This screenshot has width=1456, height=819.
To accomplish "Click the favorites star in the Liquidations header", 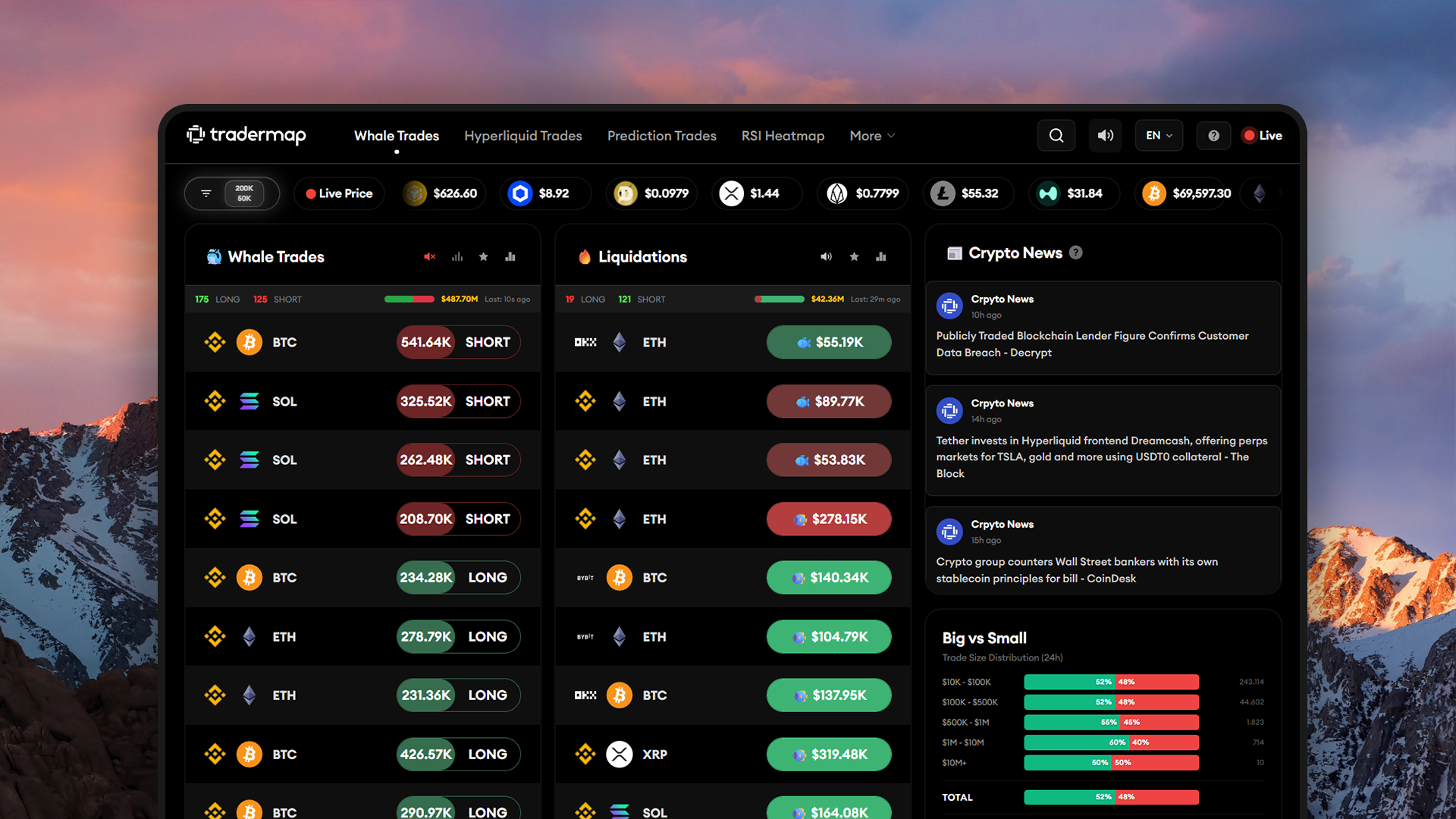I will click(854, 257).
